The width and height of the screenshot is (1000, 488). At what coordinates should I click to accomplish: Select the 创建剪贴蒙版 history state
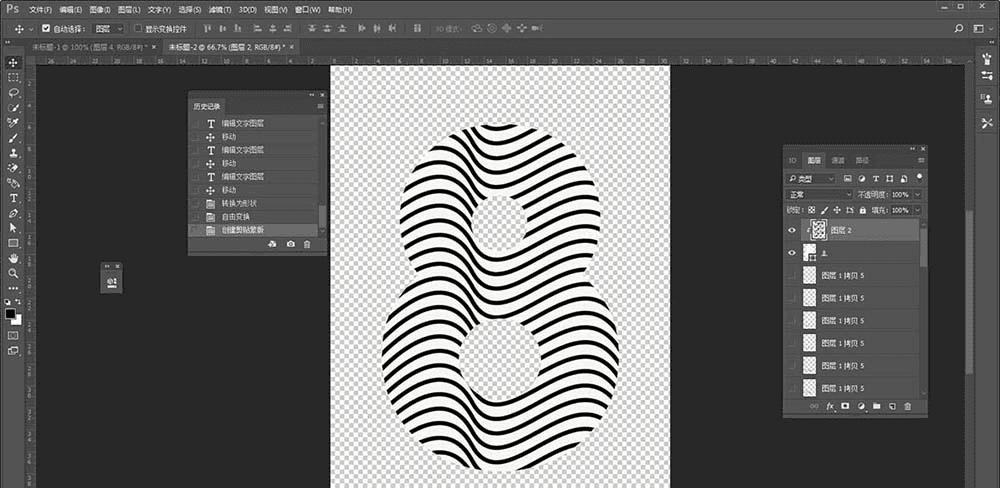click(253, 230)
